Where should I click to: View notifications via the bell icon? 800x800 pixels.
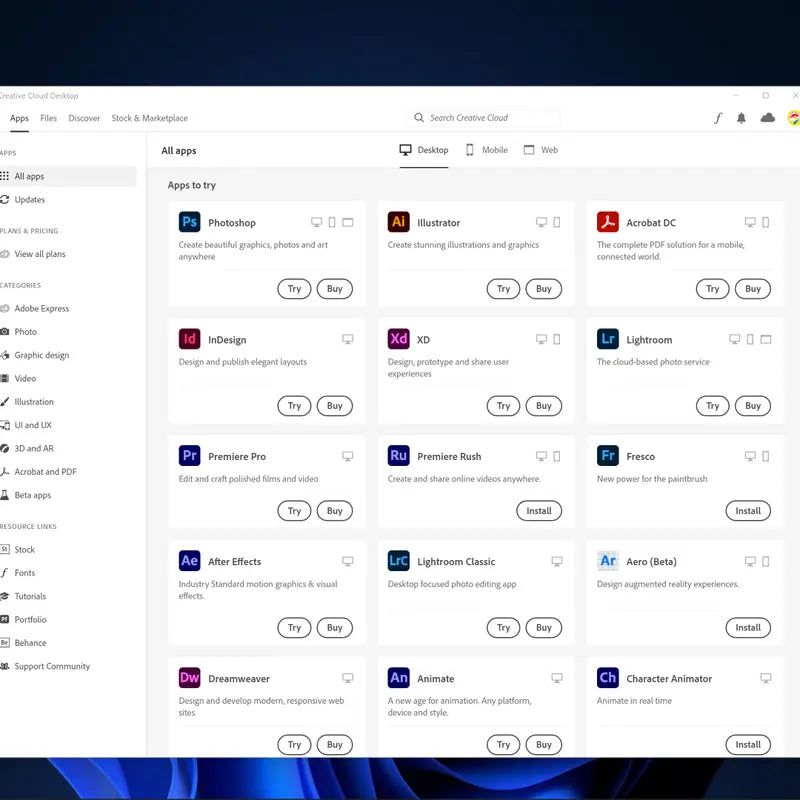click(741, 118)
